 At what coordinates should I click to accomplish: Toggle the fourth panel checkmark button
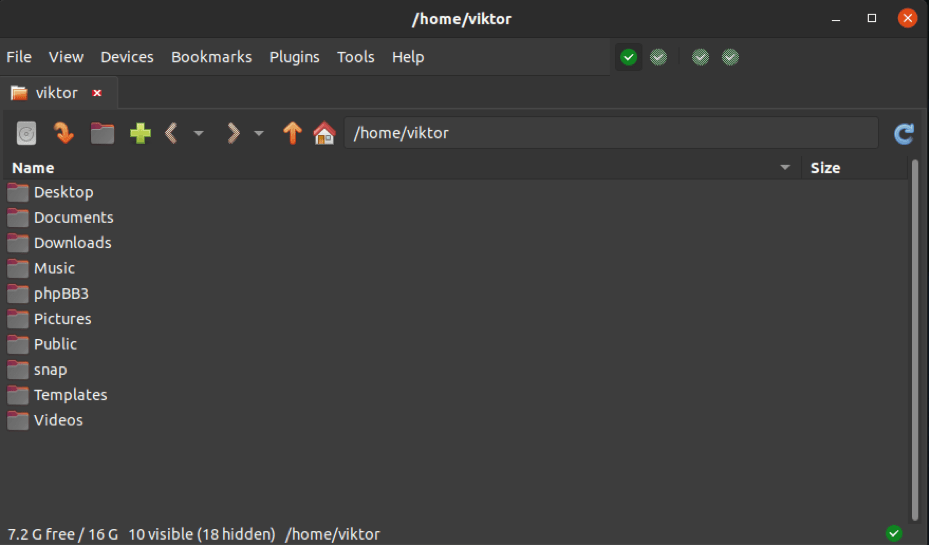(730, 57)
